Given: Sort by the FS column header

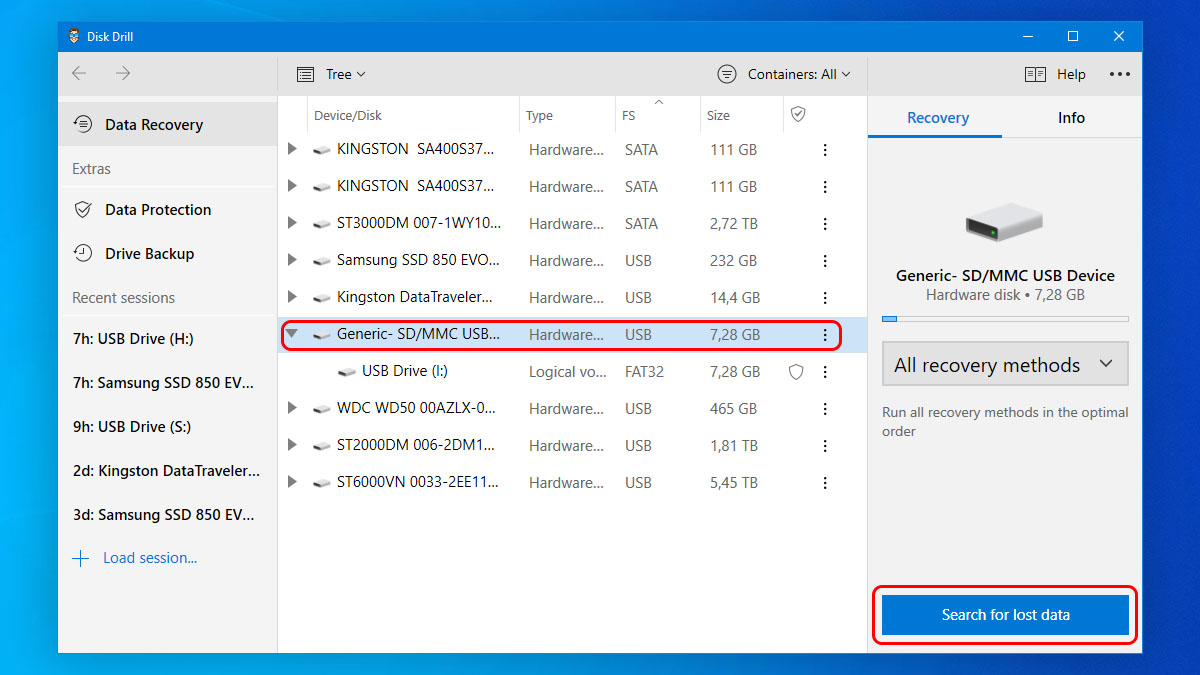Looking at the screenshot, I should click(x=628, y=116).
